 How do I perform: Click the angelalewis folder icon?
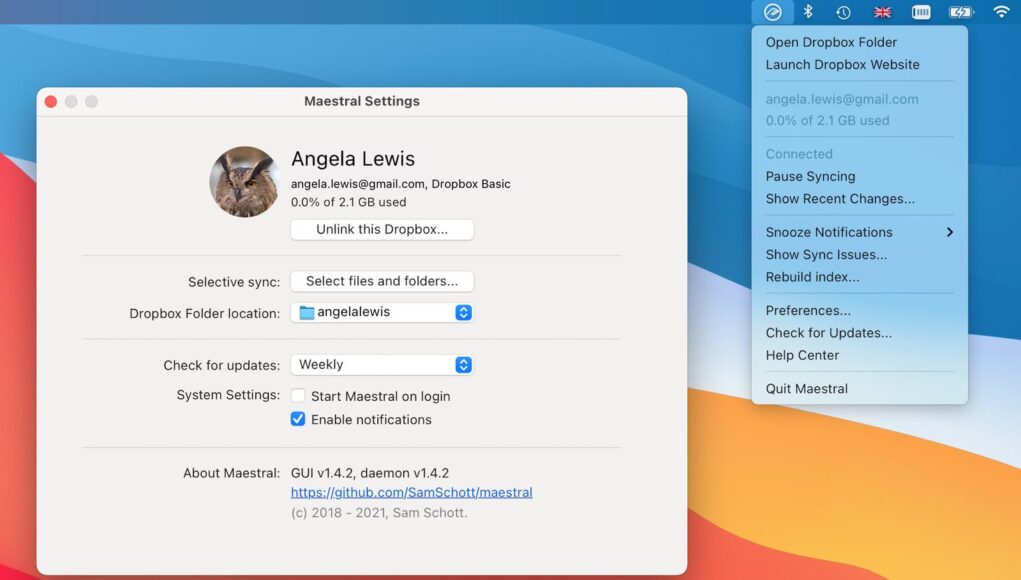[307, 312]
